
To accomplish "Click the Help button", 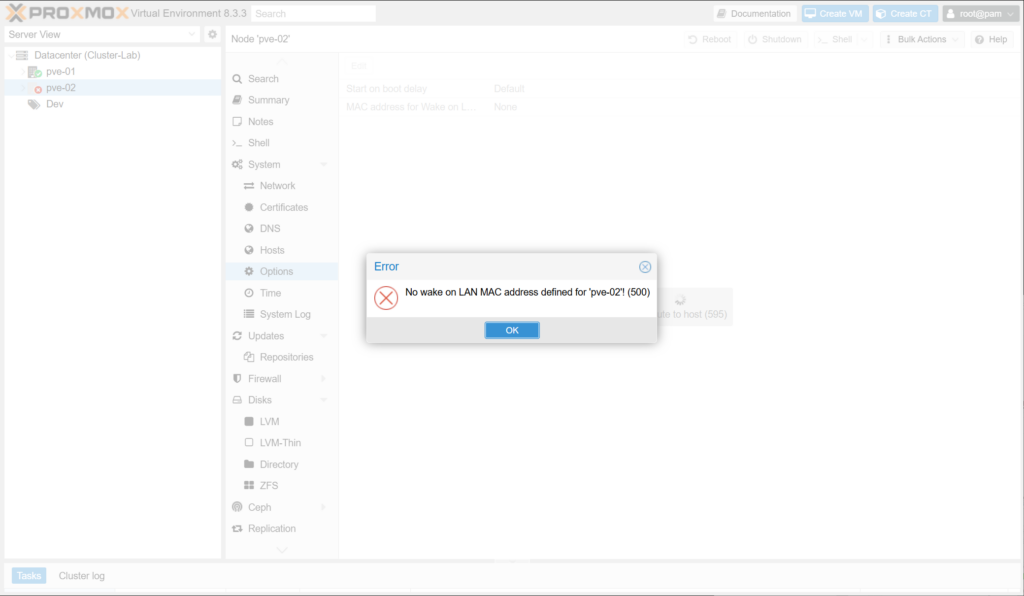I will coord(991,39).
